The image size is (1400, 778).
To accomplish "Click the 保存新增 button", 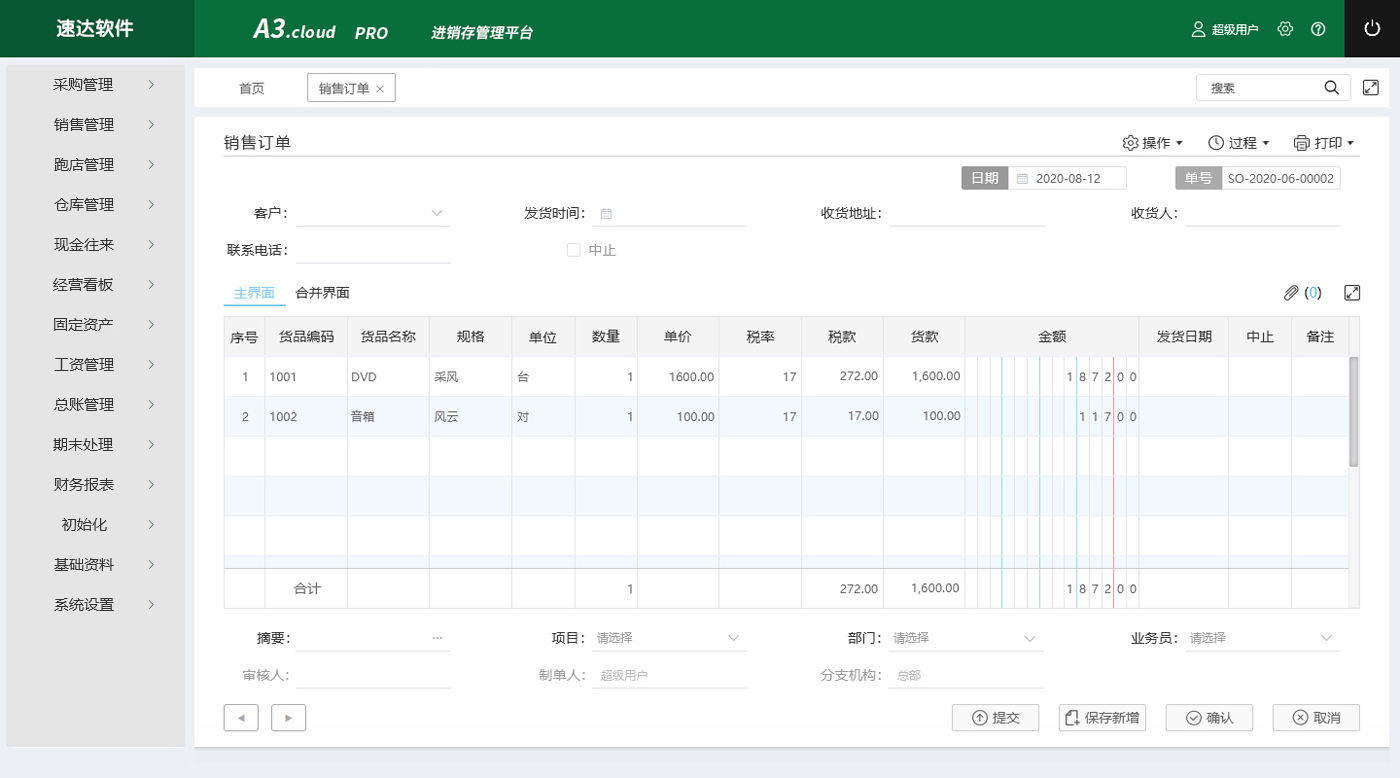I will click(x=1102, y=717).
